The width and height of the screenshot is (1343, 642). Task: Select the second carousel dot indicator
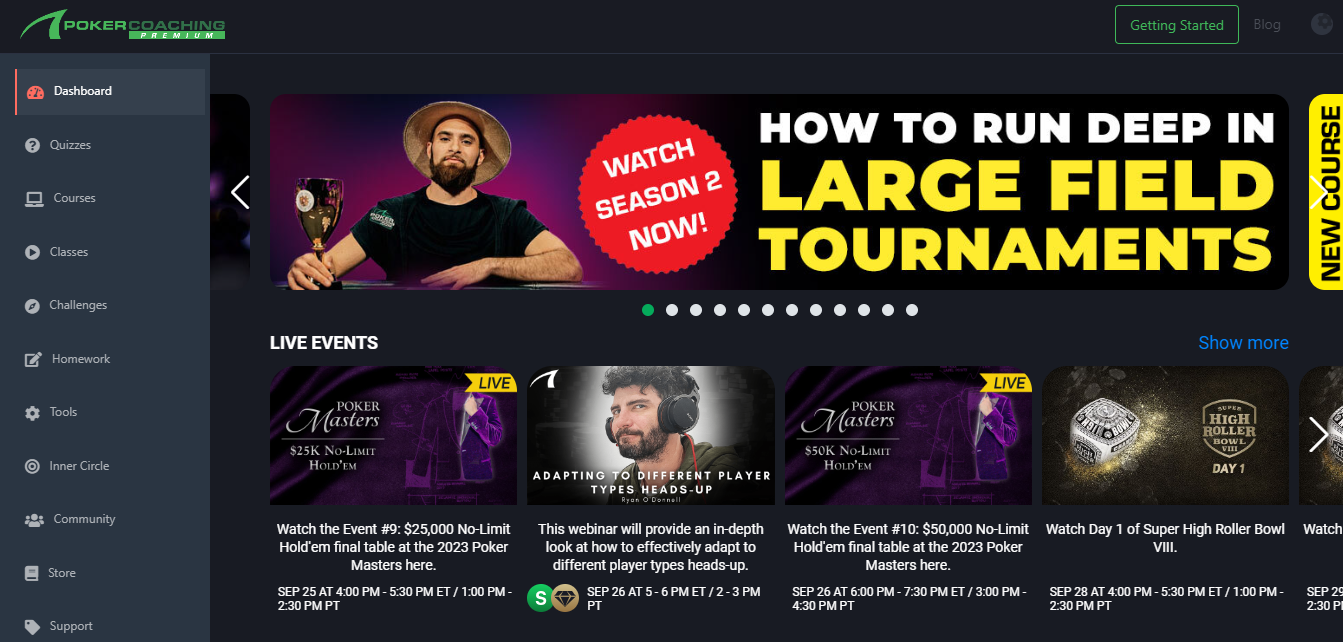[672, 310]
